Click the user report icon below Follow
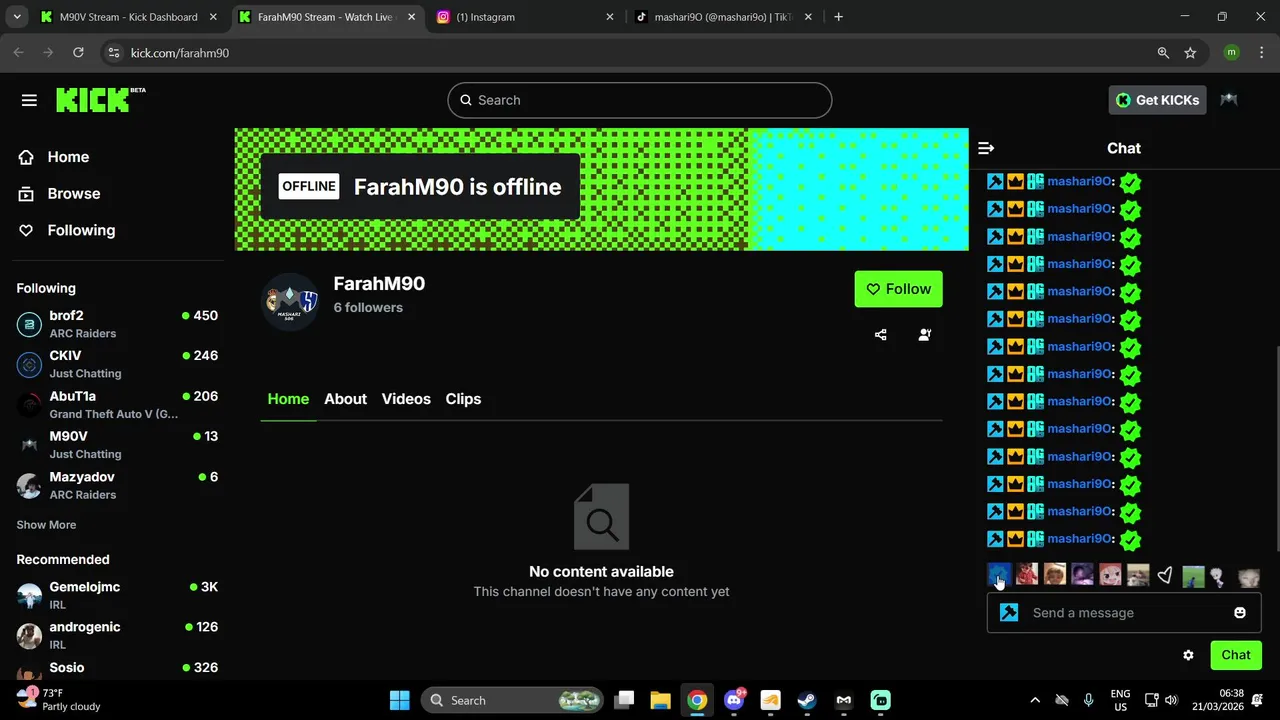Image resolution: width=1280 pixels, height=720 pixels. click(925, 335)
